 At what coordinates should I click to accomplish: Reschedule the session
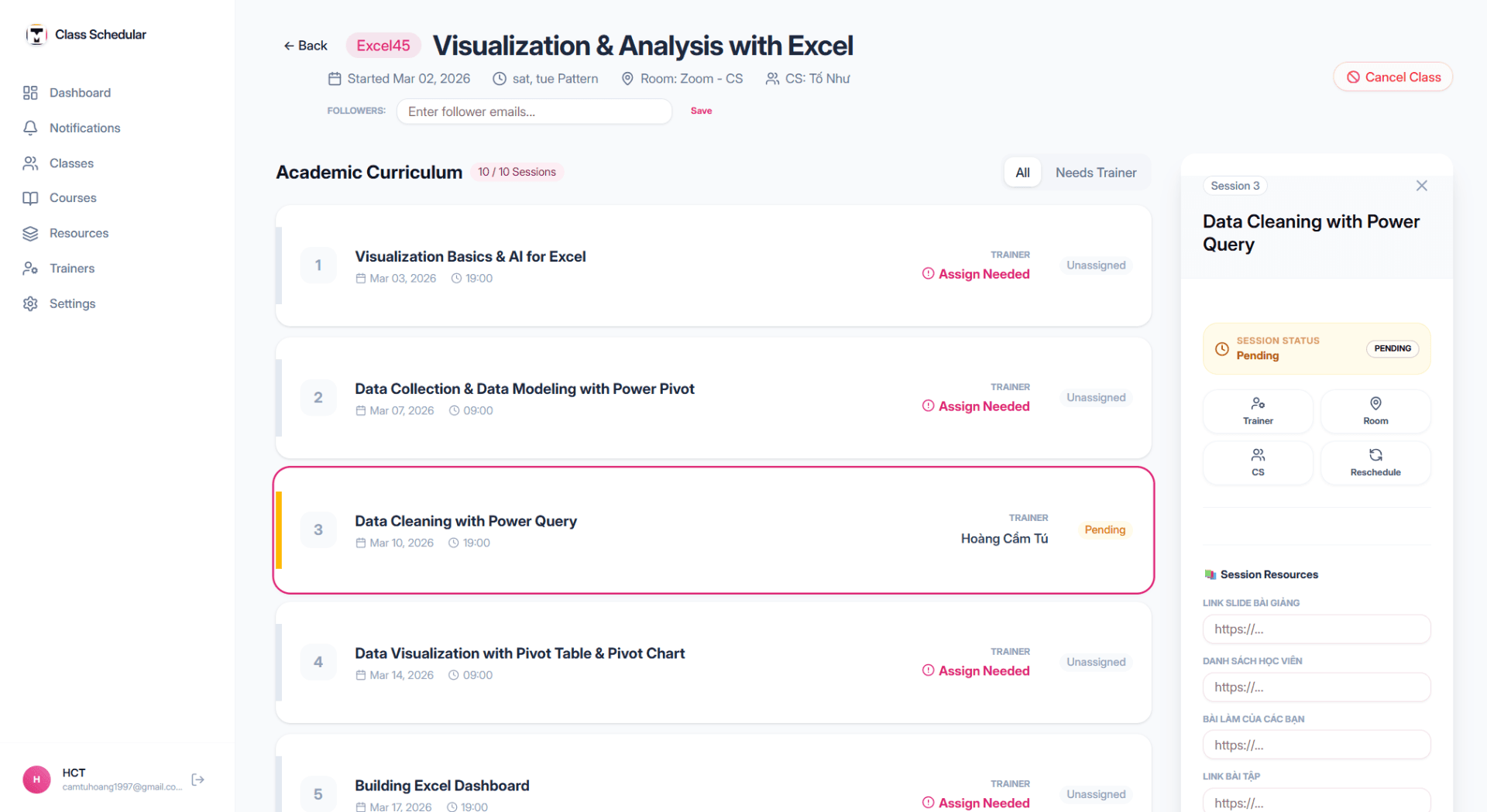point(1375,463)
